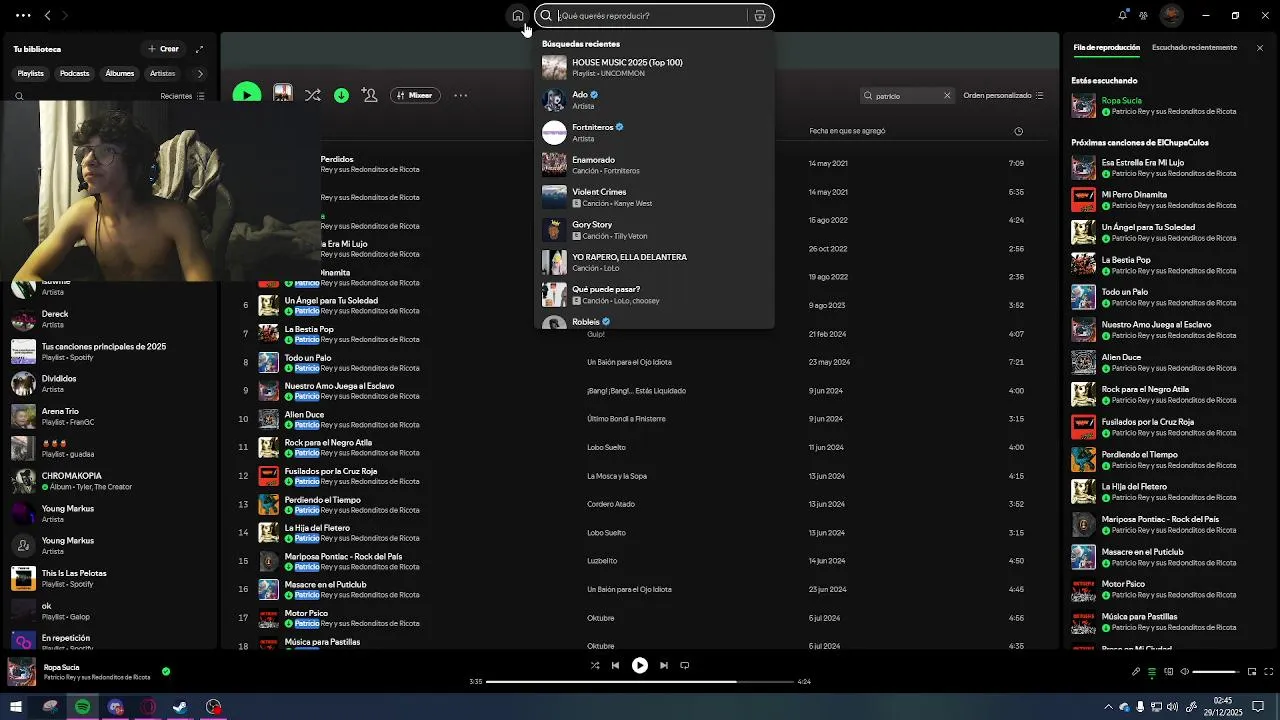The height and width of the screenshot is (720, 1280).
Task: Adjust the volume slider
Action: point(1216,672)
